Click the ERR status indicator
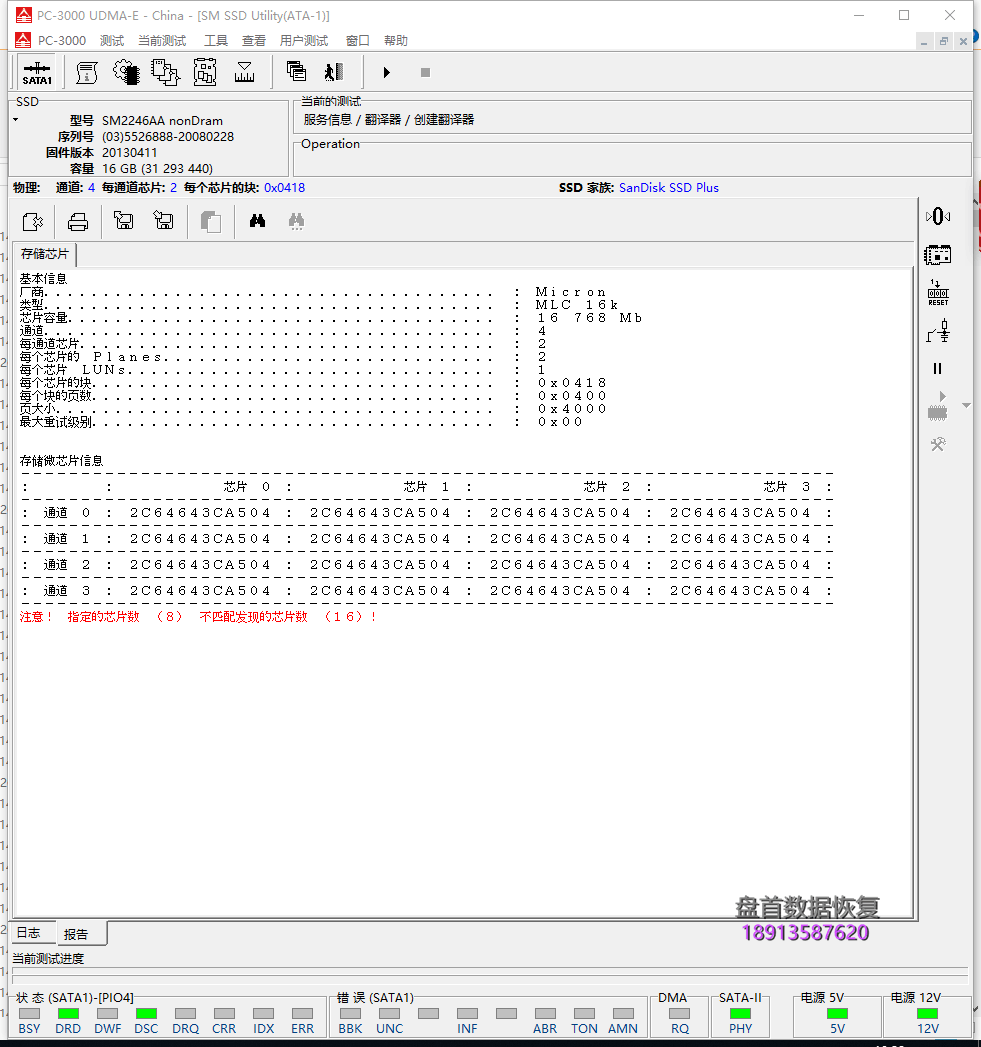Screen dimensions: 981x1047 (303, 1014)
